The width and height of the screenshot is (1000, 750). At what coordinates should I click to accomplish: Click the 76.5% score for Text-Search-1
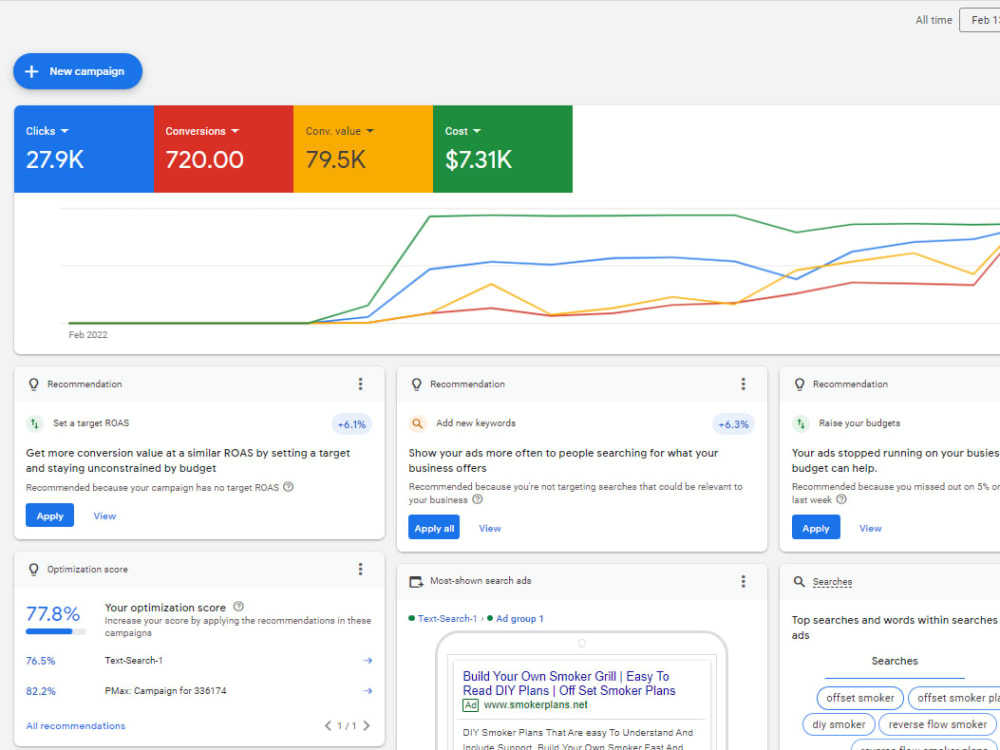tap(40, 661)
